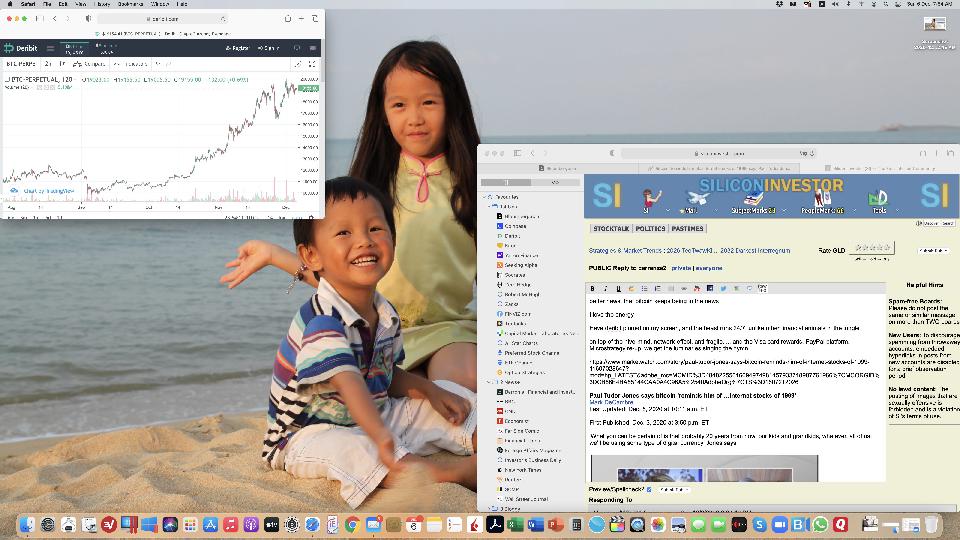Open Google Chrome from the Dock
Screen dimensions: 960x540
tap(352, 525)
